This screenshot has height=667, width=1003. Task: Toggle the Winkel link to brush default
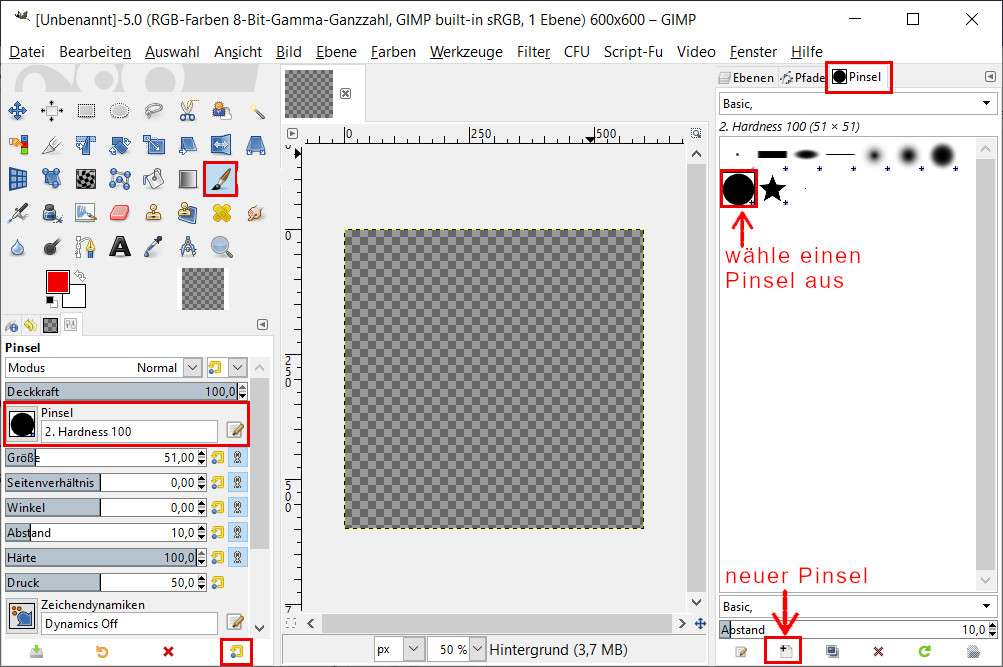point(237,507)
